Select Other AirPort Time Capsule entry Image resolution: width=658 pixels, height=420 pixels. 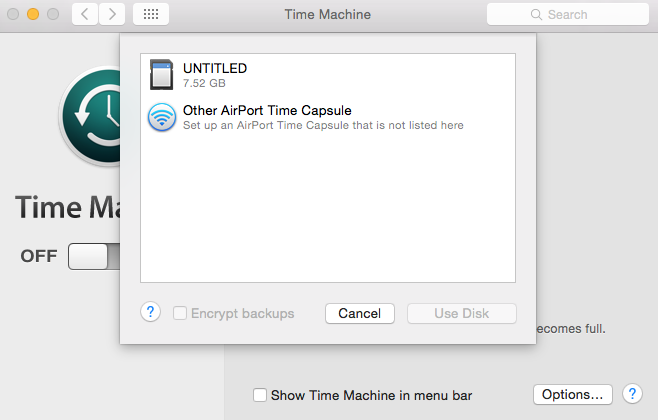[x=328, y=117]
